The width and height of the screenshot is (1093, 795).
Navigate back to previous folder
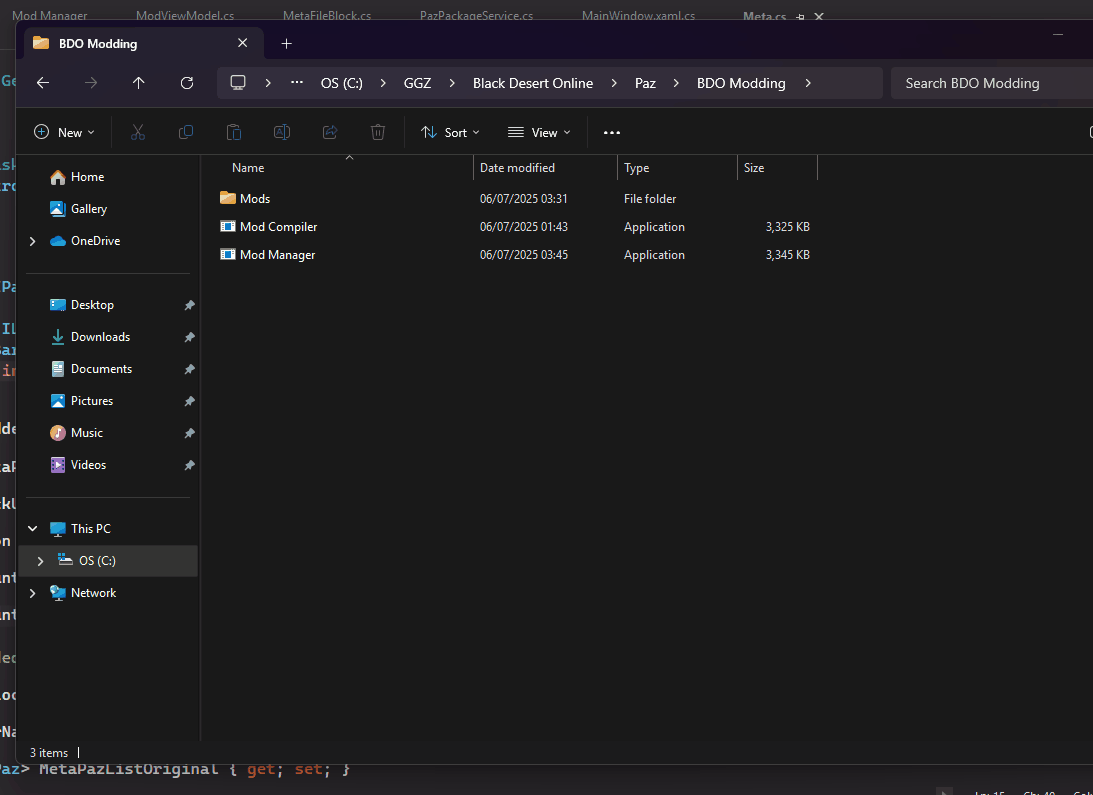click(x=43, y=83)
